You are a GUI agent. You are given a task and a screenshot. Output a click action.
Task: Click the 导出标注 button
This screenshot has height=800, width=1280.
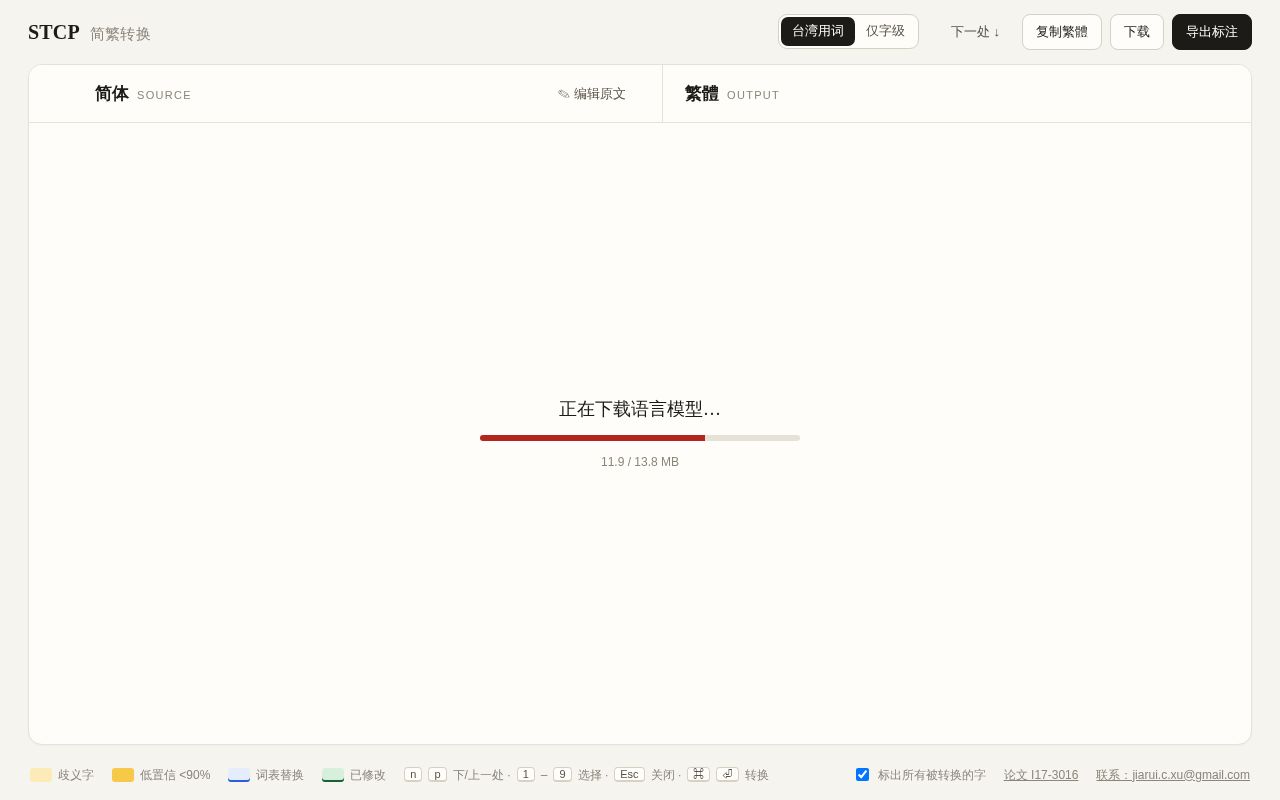(1212, 32)
